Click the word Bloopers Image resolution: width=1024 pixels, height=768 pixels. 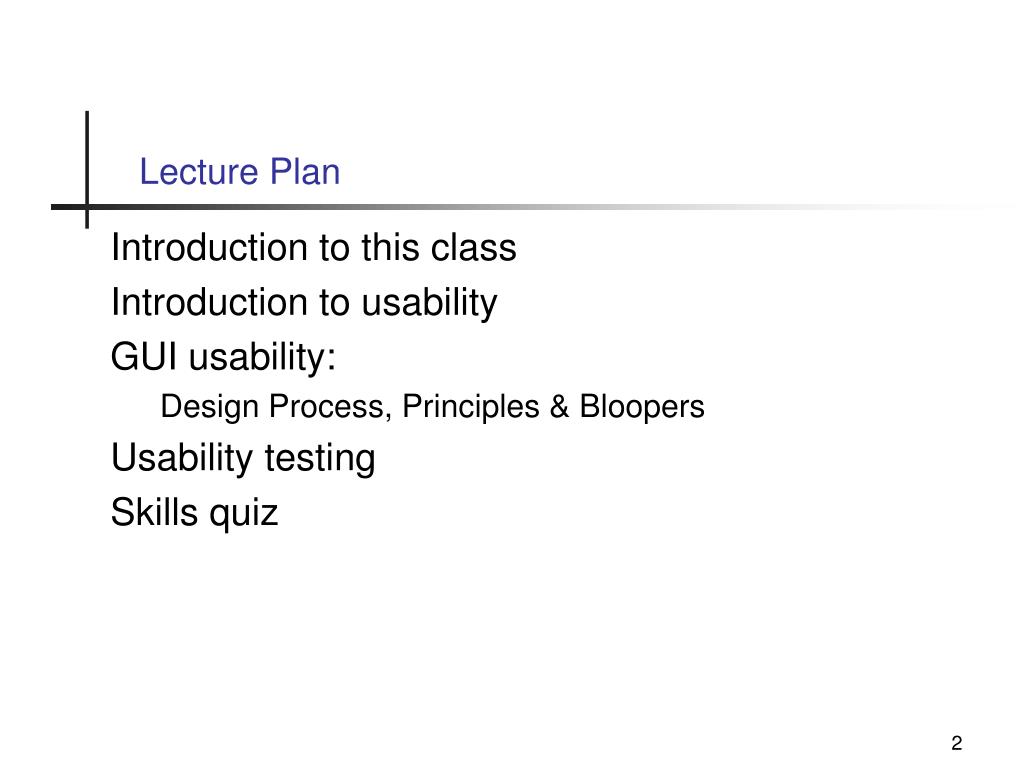[642, 406]
